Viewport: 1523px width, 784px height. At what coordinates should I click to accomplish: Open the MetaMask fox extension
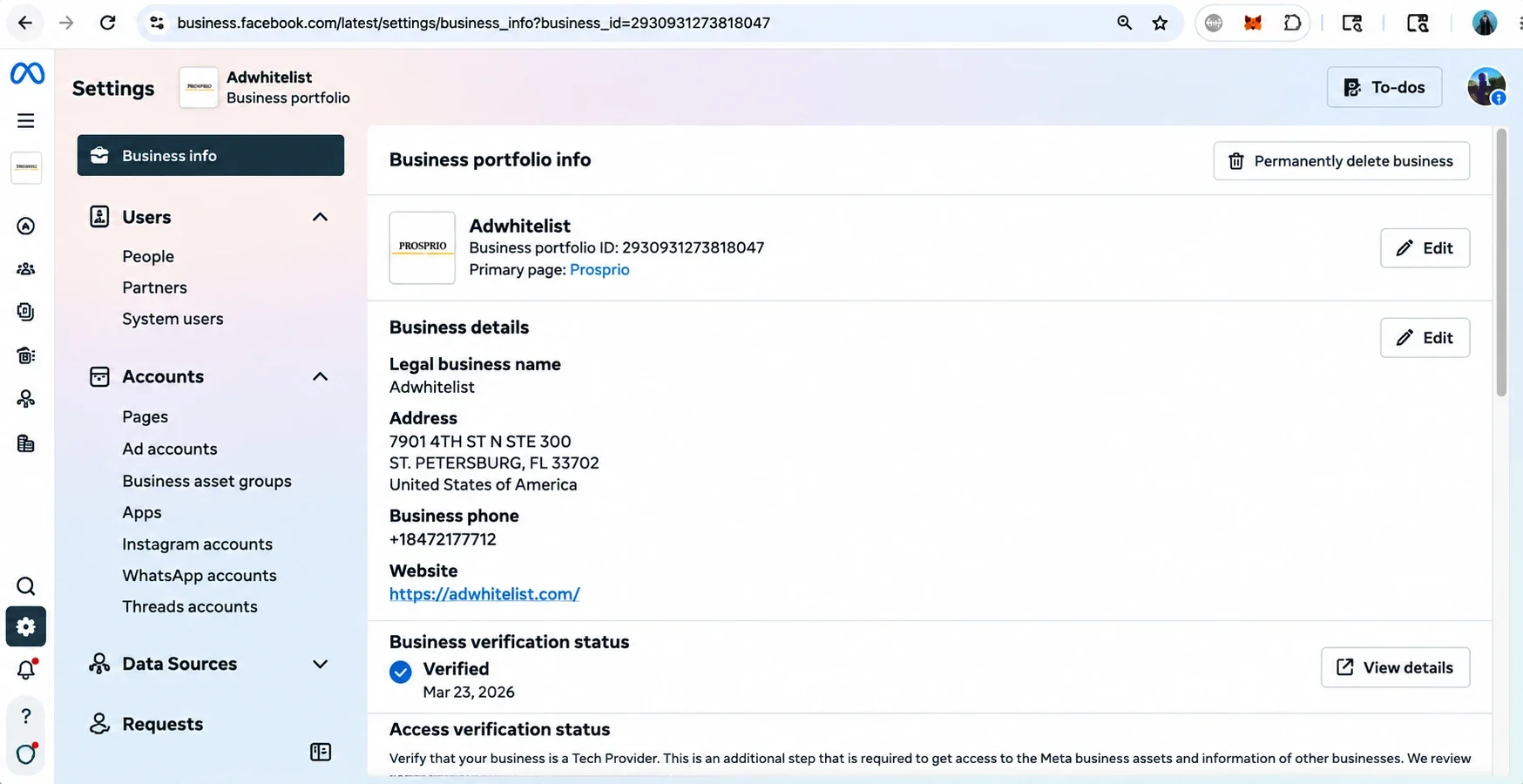tap(1253, 23)
